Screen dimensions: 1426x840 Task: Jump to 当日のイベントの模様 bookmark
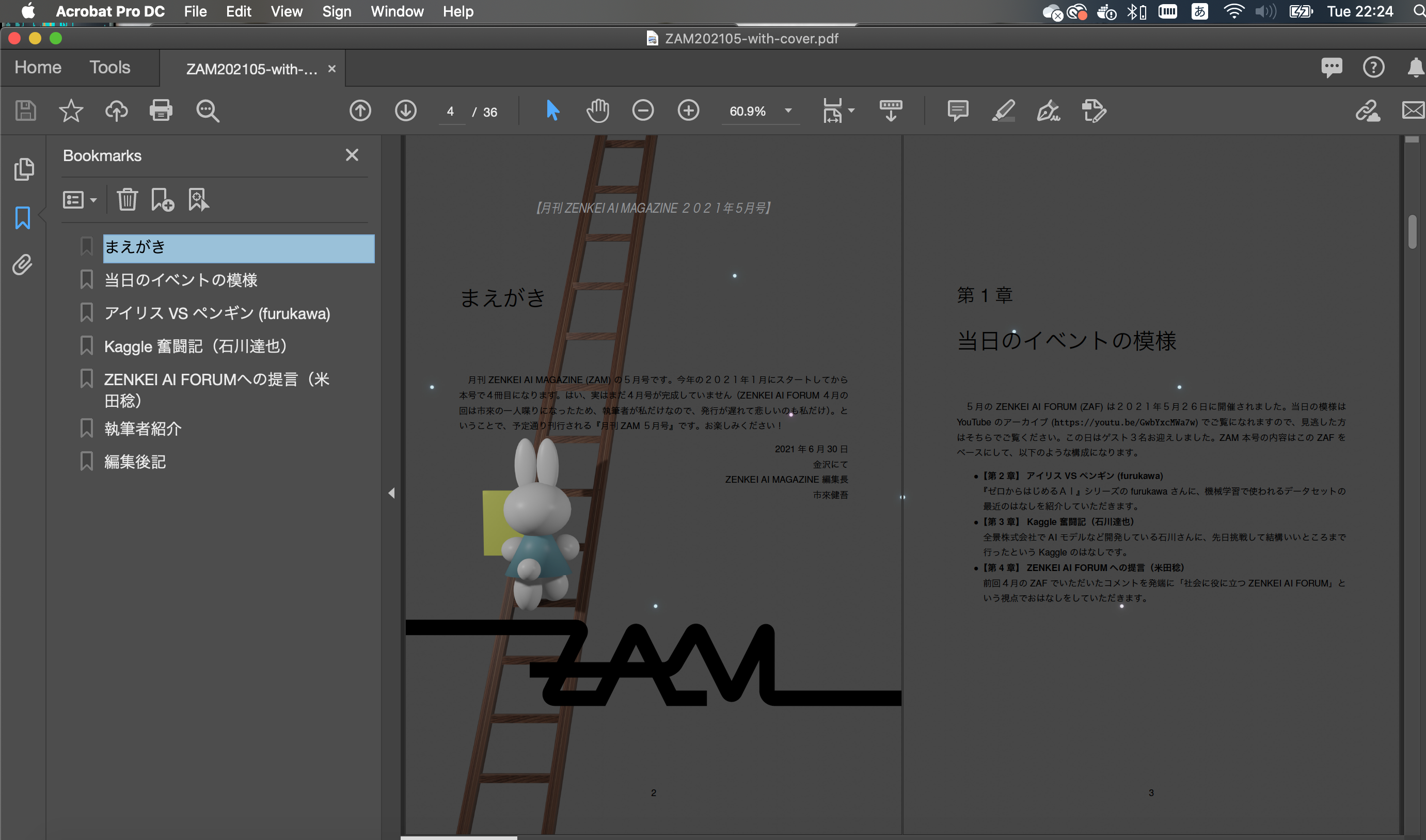181,280
